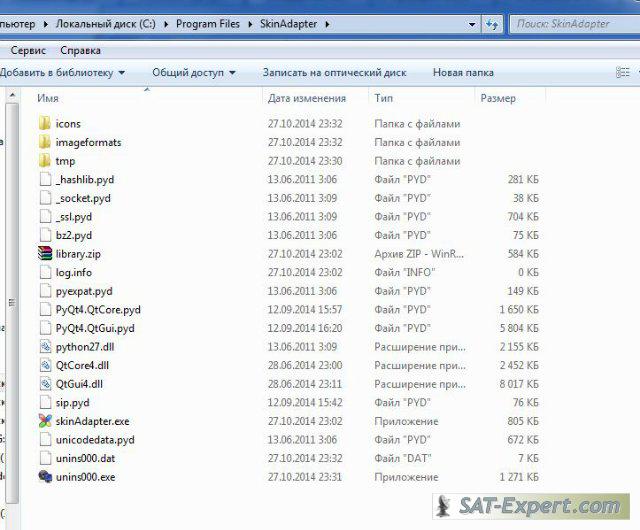640x530 pixels.
Task: Expand arrow before Локальный диск (C:) breadcrumb
Action: click(45, 24)
